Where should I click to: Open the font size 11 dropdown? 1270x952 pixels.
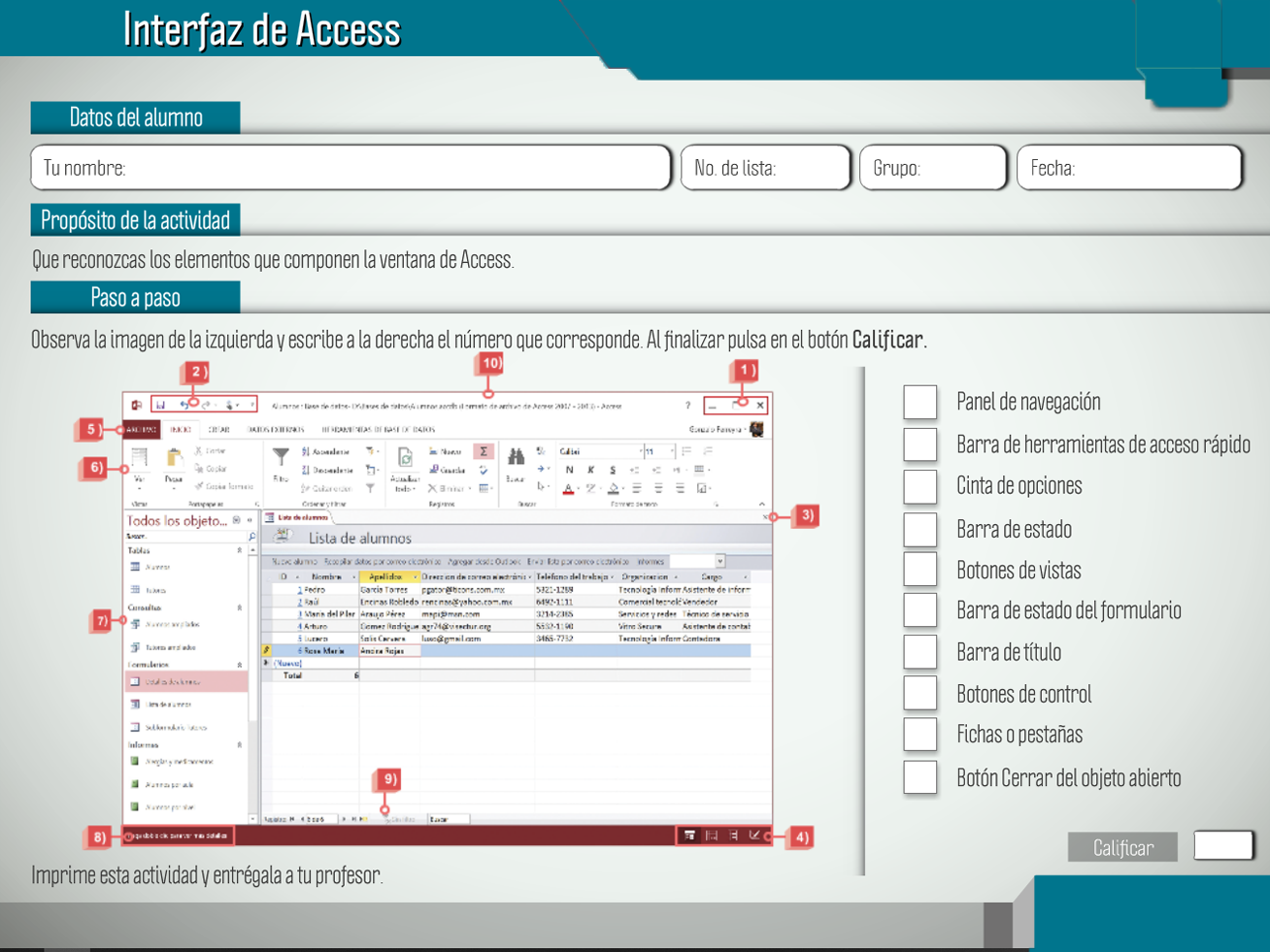click(672, 451)
